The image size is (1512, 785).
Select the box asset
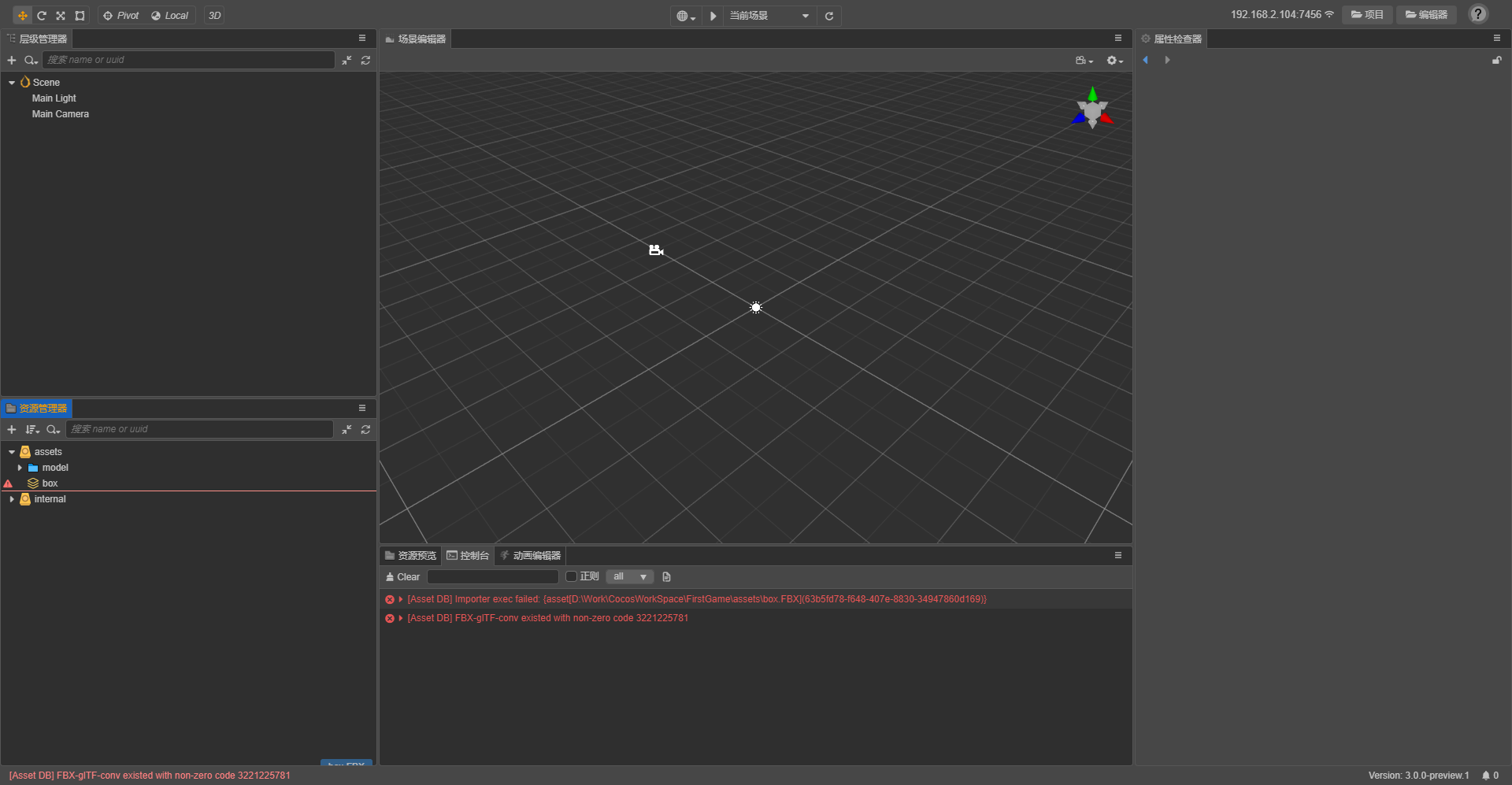[50, 483]
